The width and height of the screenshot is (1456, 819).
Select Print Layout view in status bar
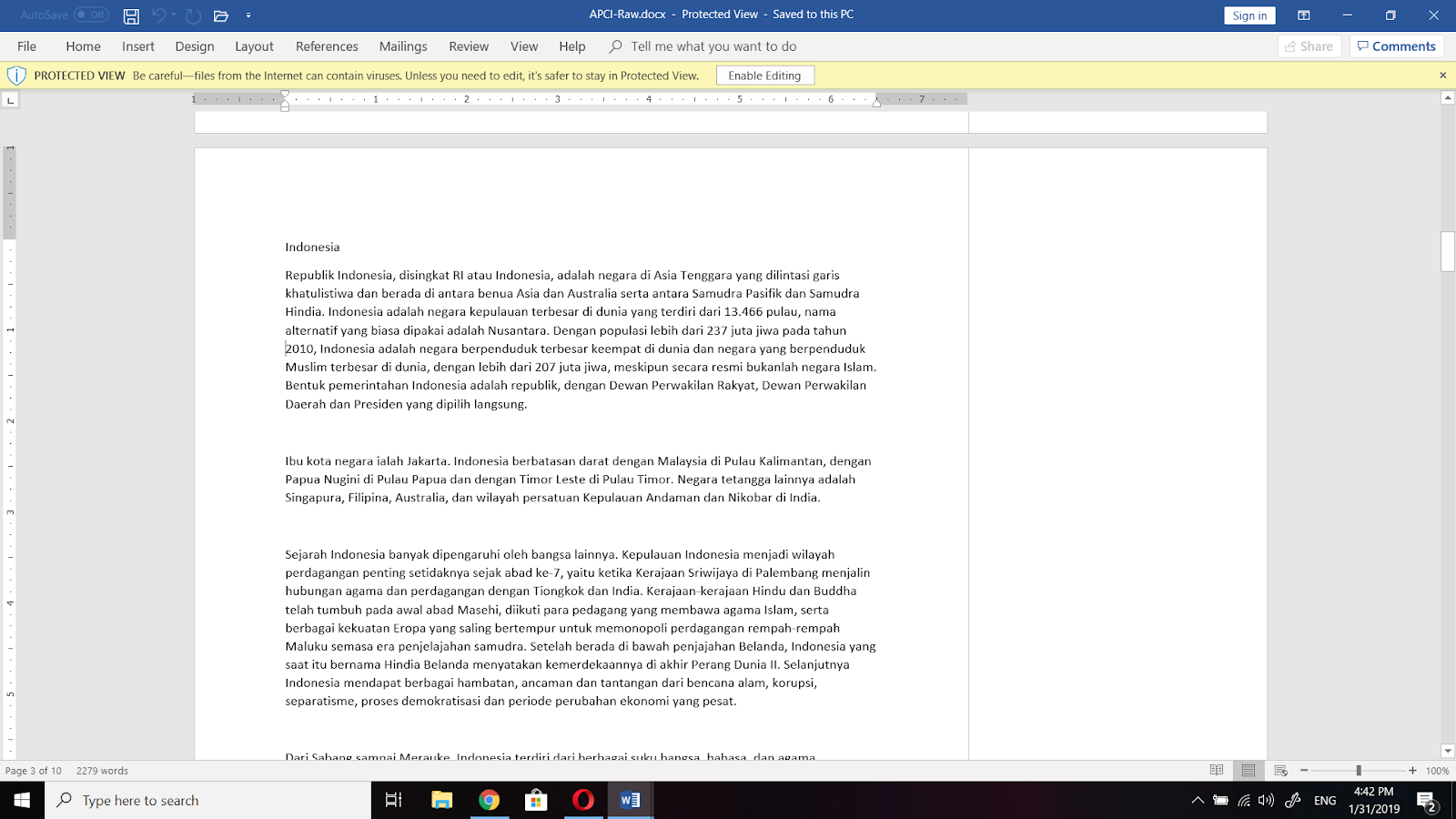coord(1247,770)
